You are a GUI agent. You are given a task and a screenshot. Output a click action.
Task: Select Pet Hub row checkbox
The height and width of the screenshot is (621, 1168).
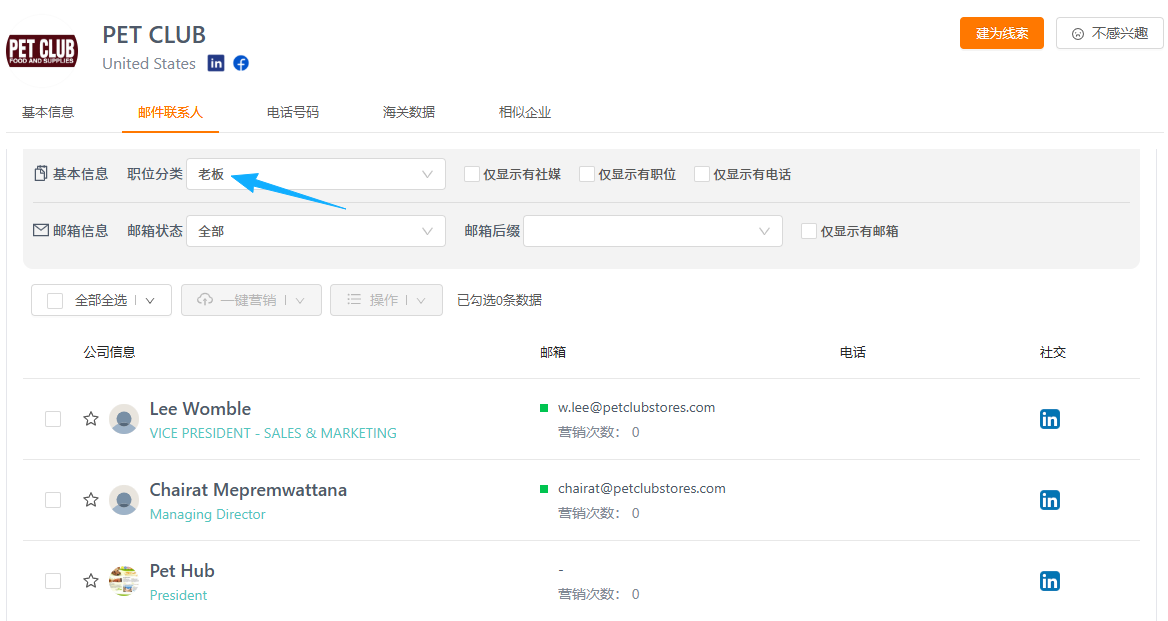[53, 581]
